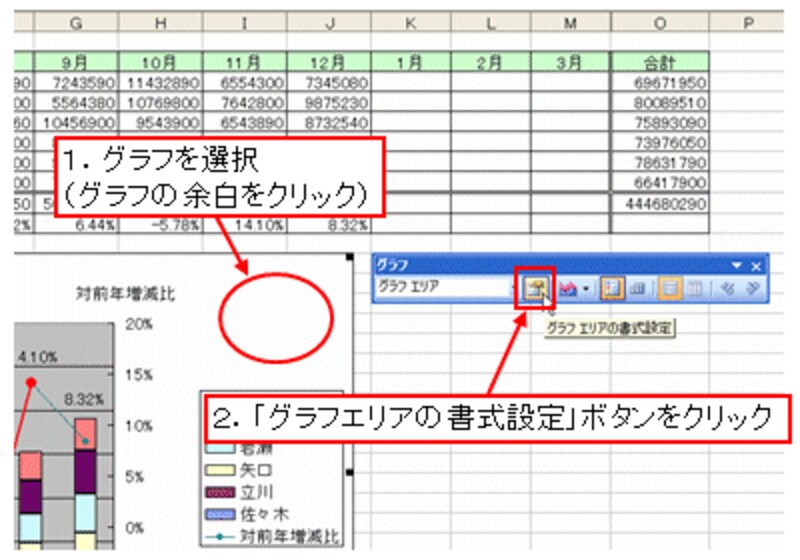Select column O header
This screenshot has height=560, width=800.
(x=660, y=23)
